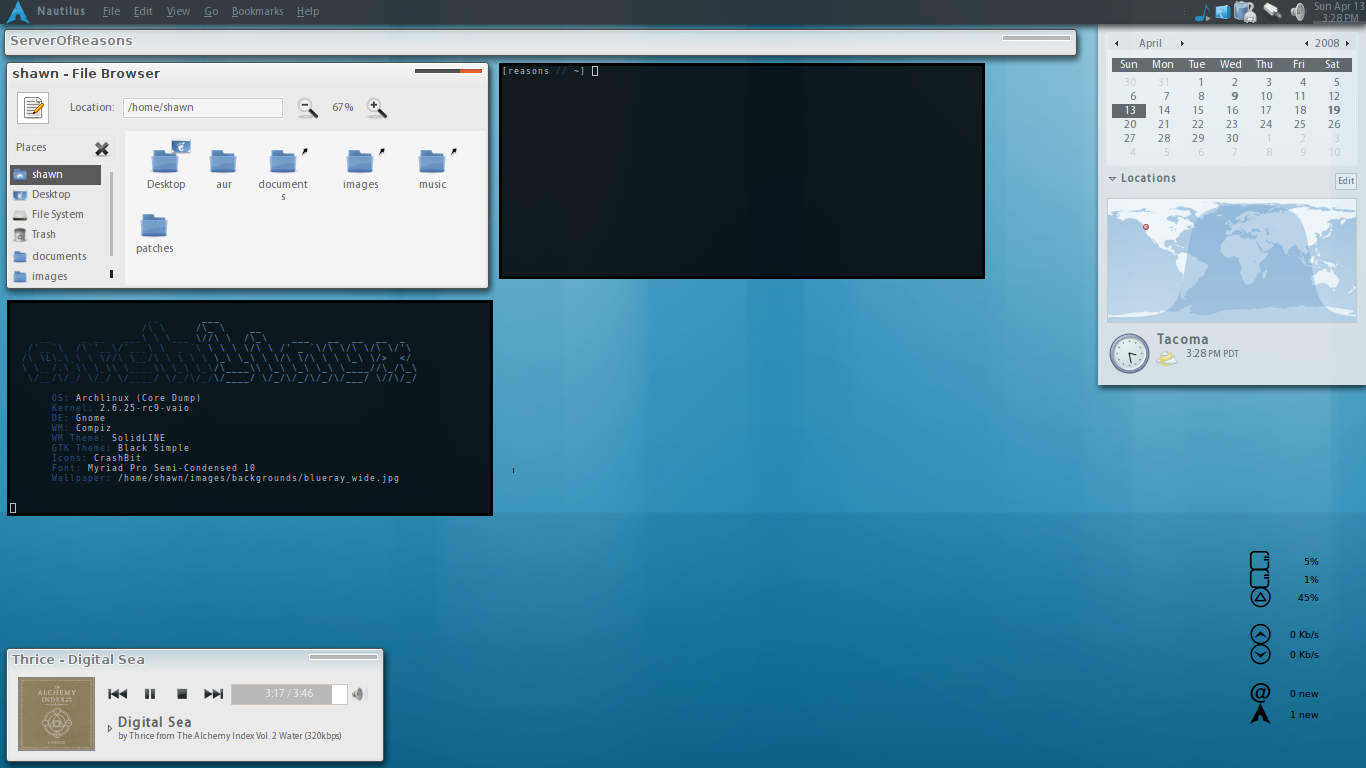Click the network cable tray icon
The image size is (1366, 768).
pyautogui.click(x=1273, y=11)
